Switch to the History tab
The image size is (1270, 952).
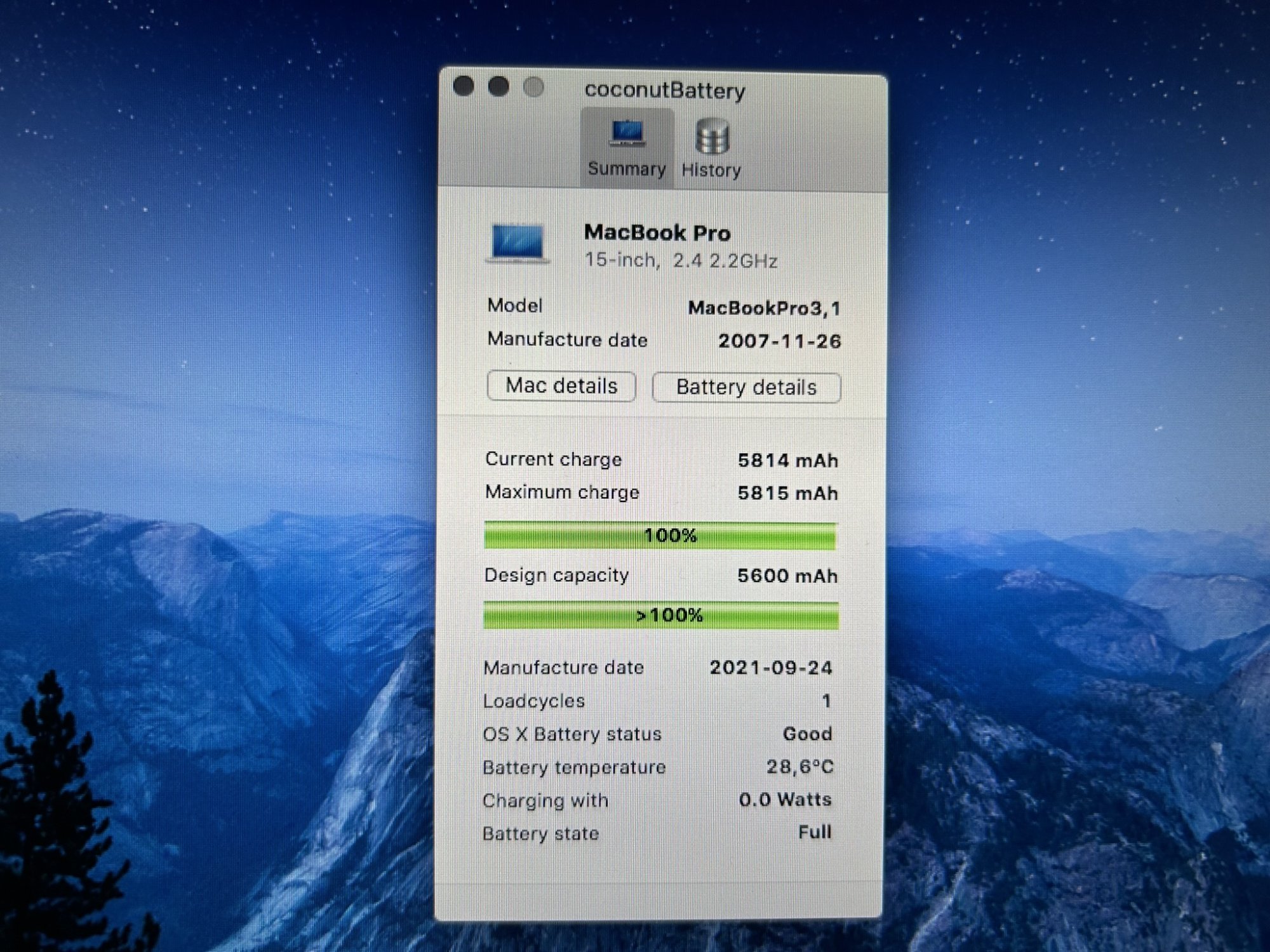(x=711, y=149)
